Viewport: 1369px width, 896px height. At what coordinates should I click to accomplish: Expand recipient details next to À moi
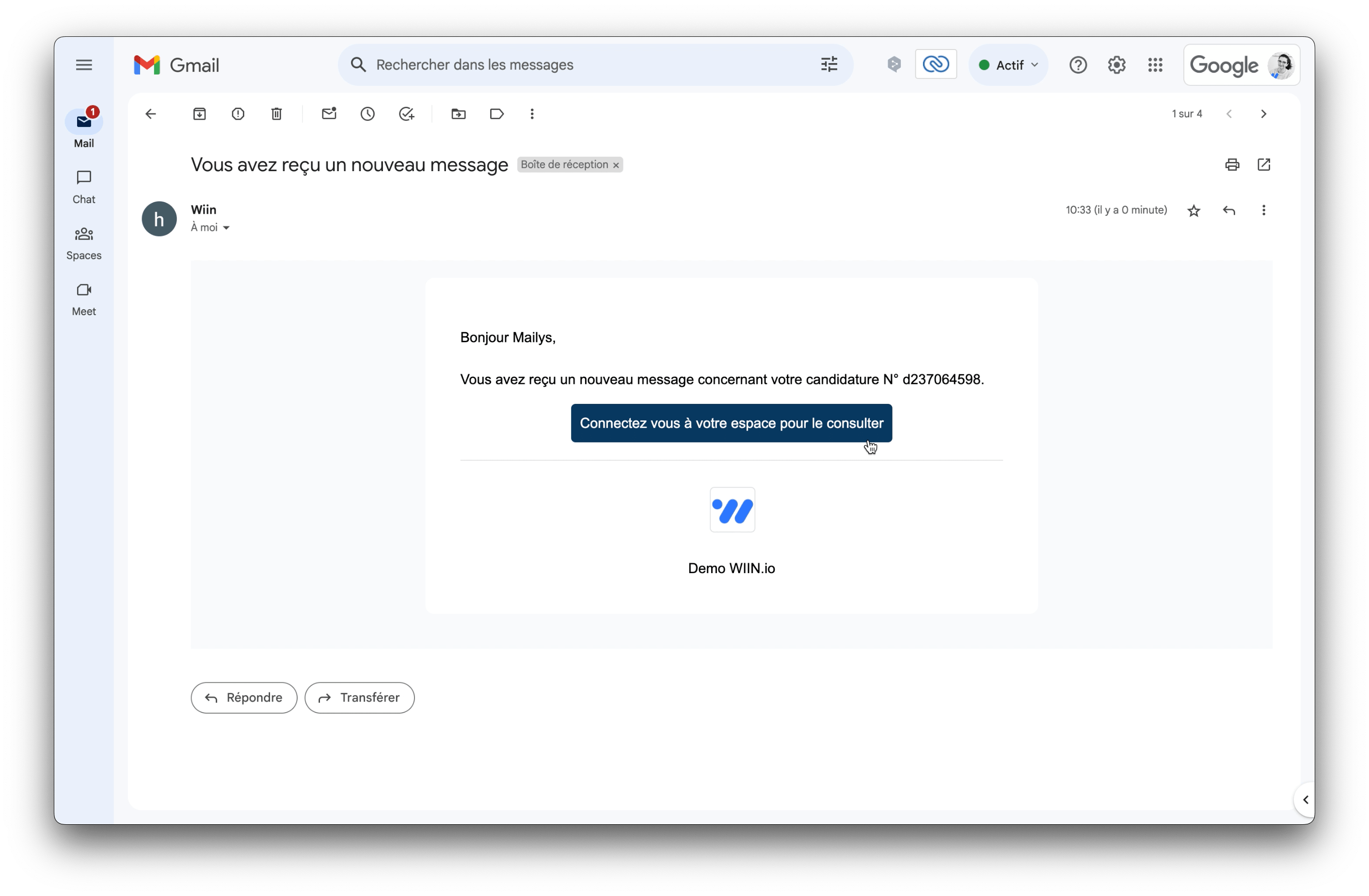(x=226, y=228)
